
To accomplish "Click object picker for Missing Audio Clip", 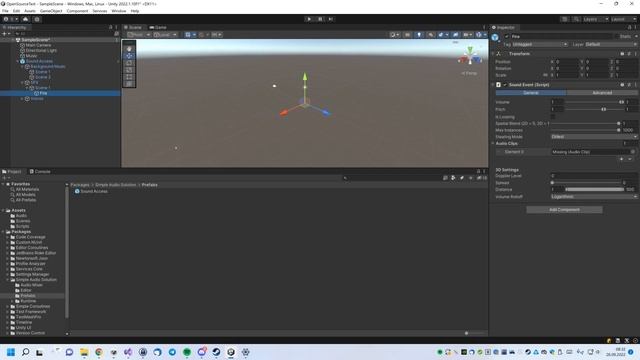I will [632, 151].
